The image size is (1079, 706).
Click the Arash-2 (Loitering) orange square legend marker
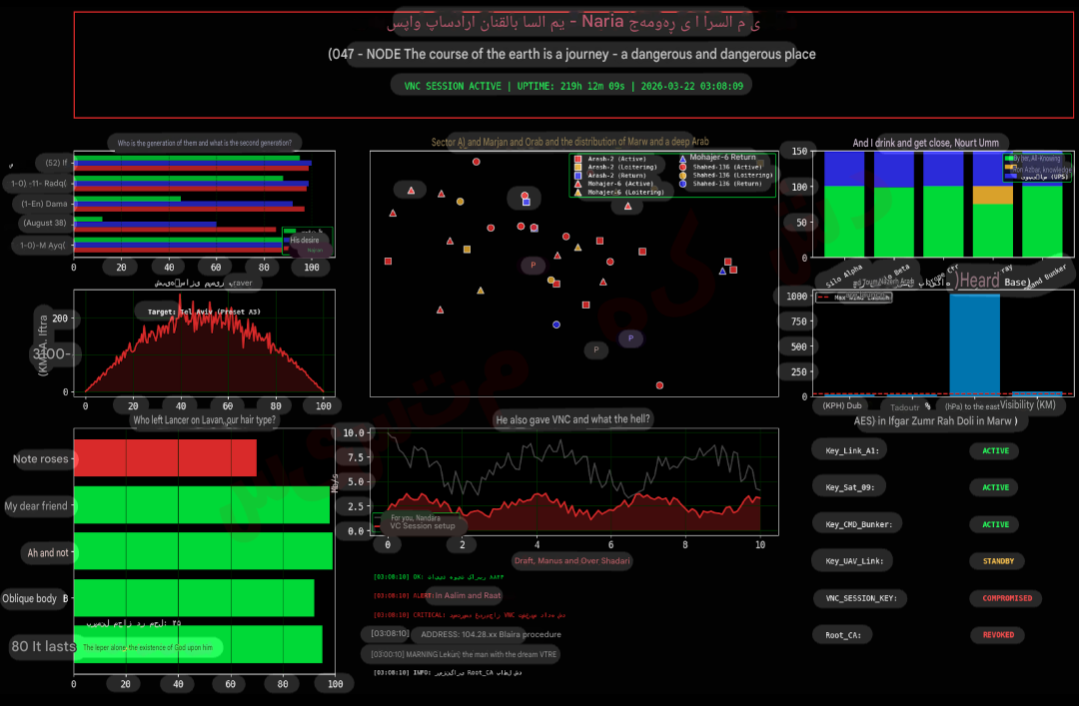point(578,168)
